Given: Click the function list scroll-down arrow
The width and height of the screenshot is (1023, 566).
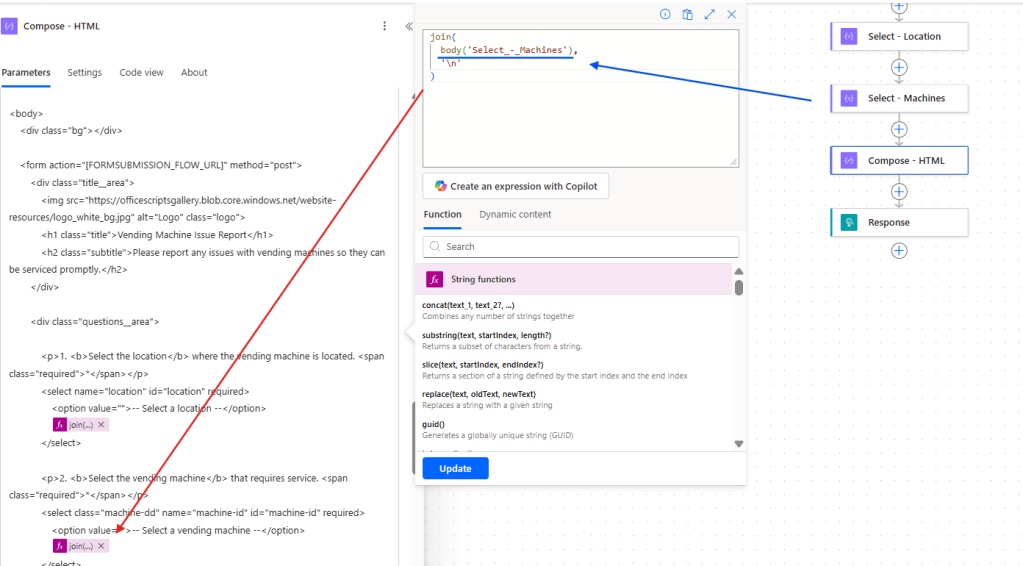Looking at the screenshot, I should [739, 443].
